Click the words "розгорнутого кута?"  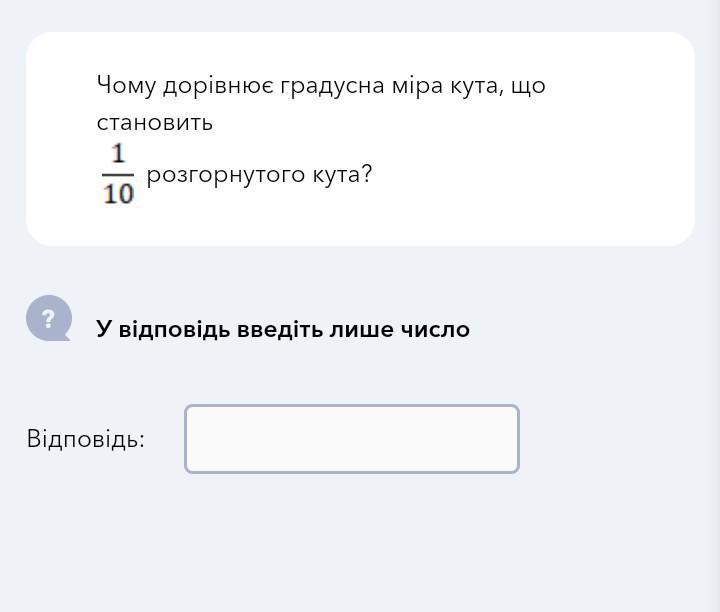click(x=259, y=175)
